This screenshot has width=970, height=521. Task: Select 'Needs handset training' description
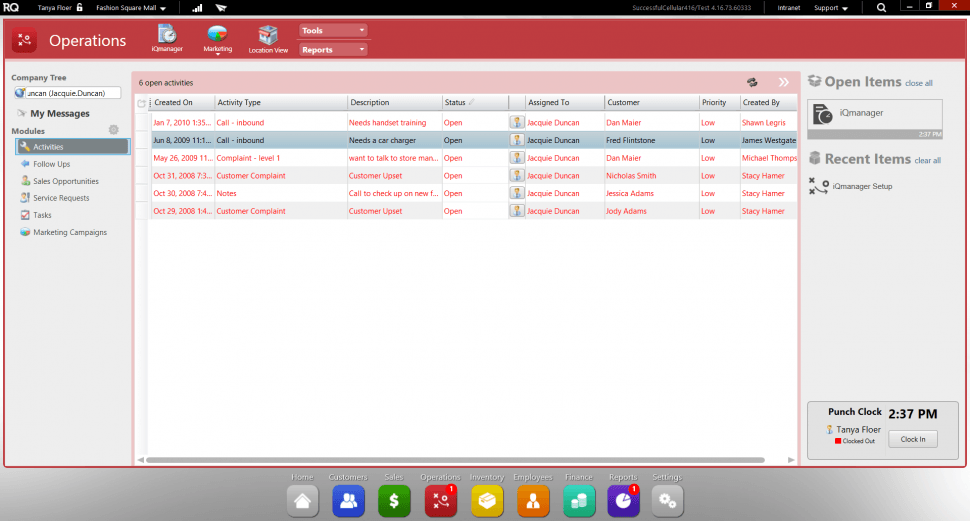(x=387, y=123)
